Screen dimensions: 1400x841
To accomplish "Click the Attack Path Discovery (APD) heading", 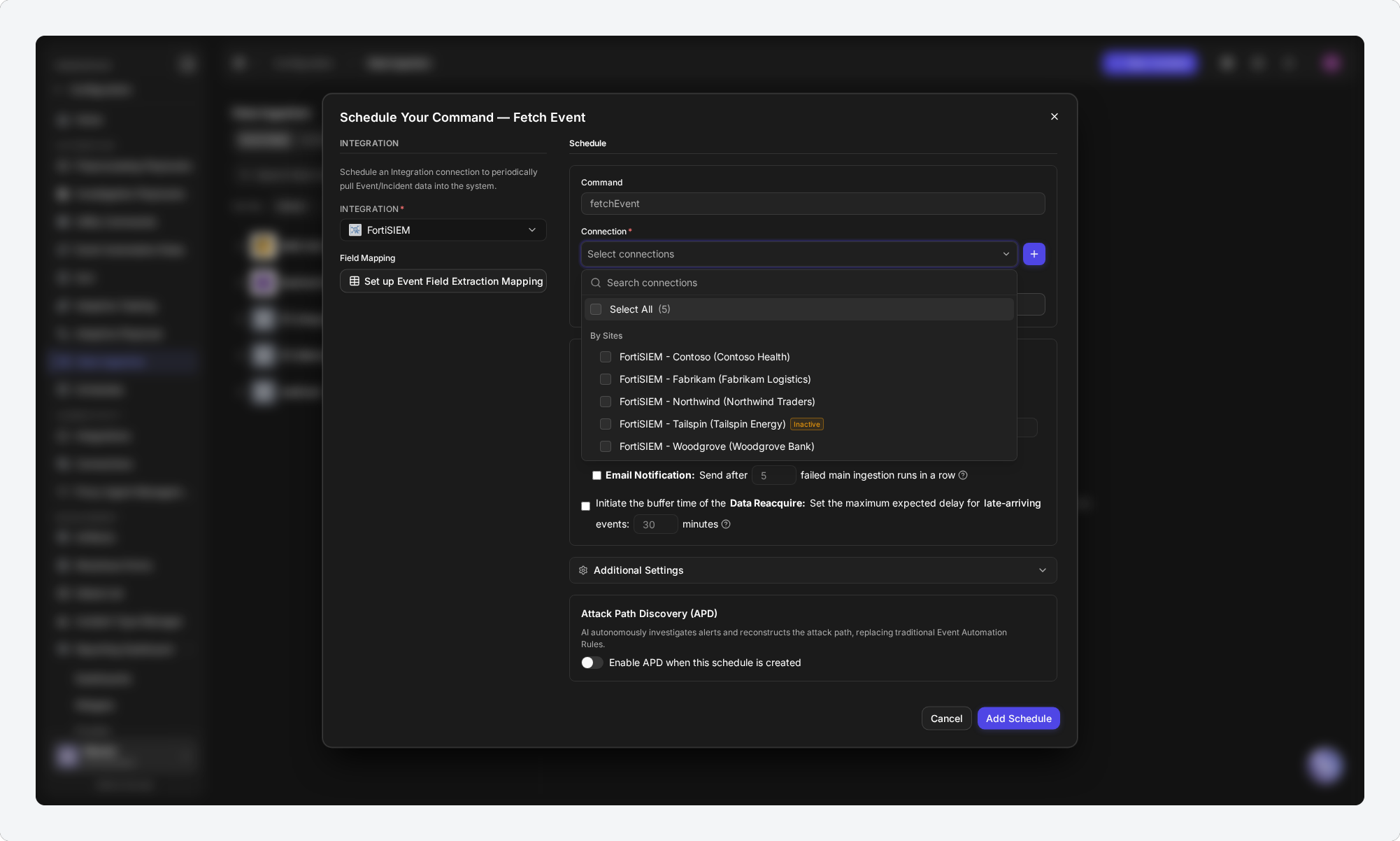I will [649, 614].
